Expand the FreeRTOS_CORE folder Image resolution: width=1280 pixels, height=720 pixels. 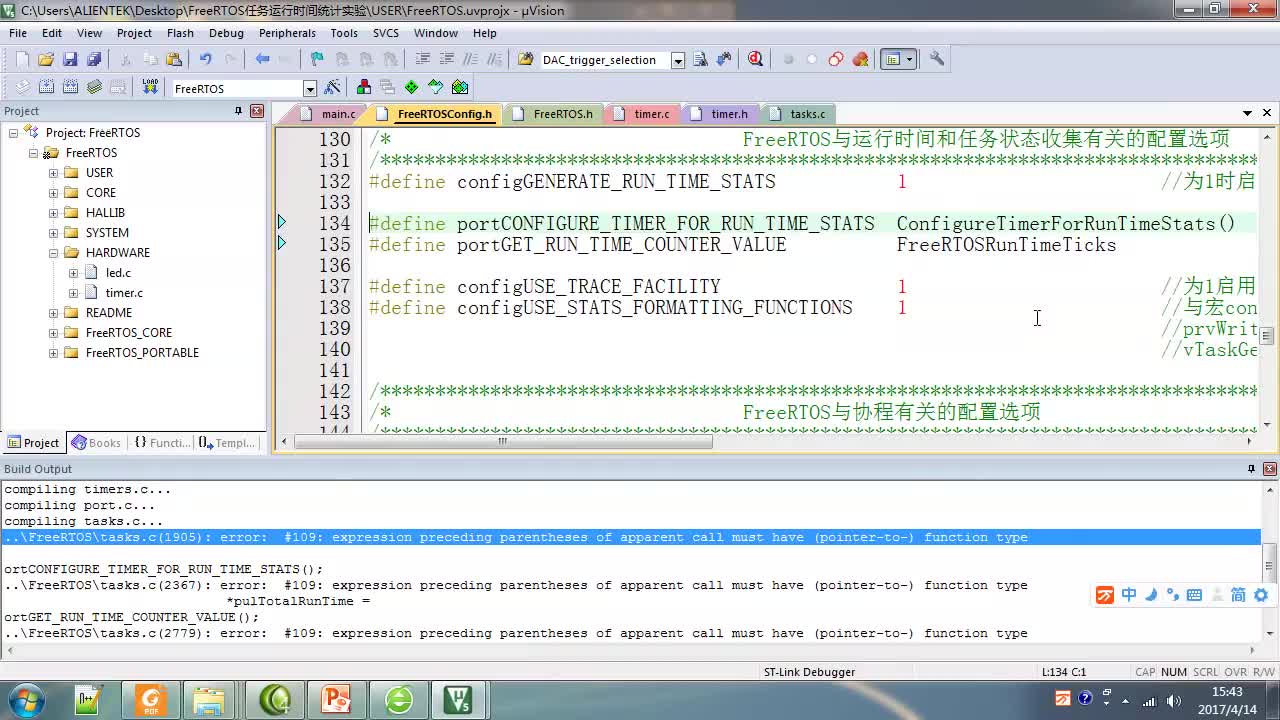[53, 332]
